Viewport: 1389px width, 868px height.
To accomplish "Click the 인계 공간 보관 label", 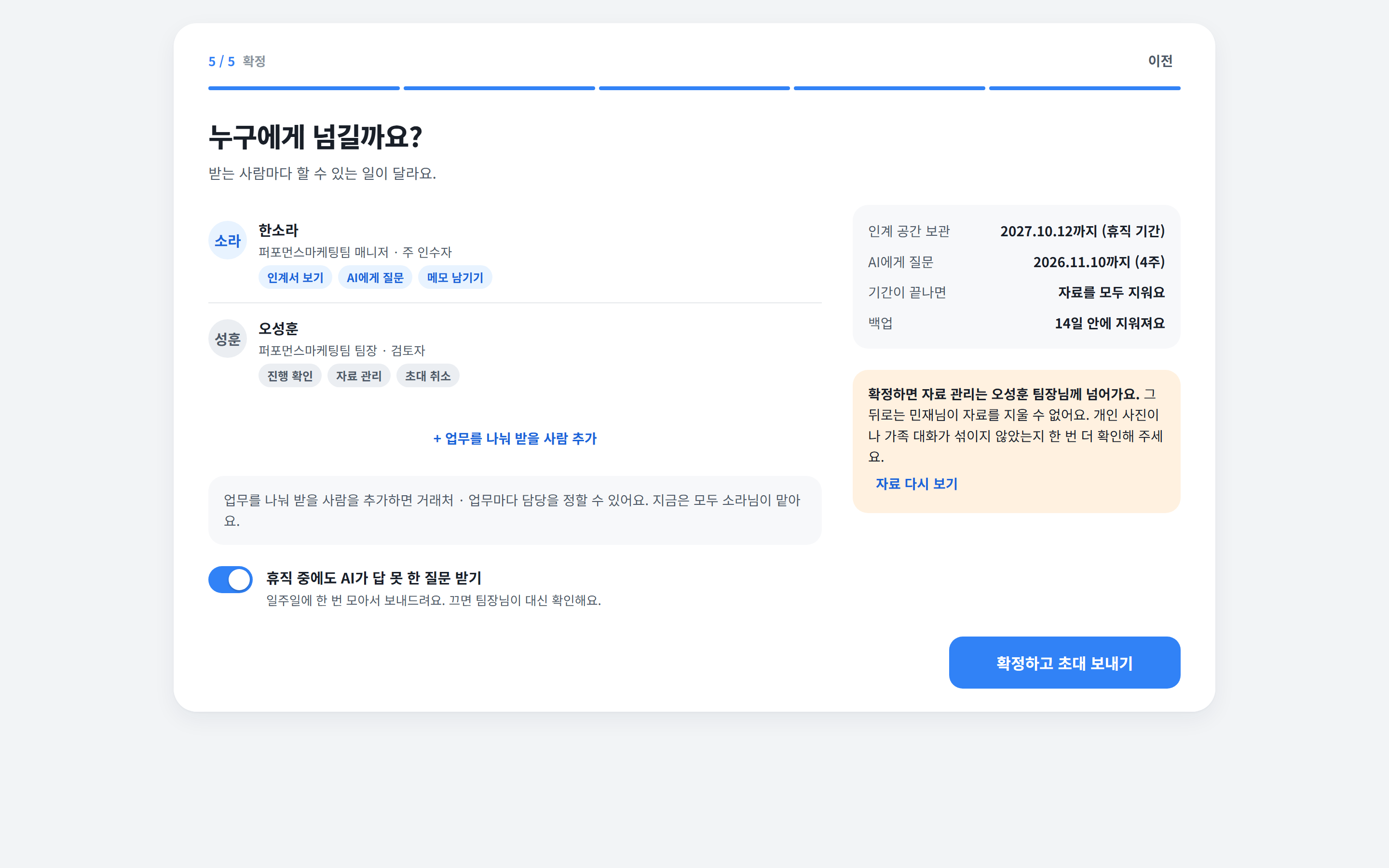I will pyautogui.click(x=909, y=231).
